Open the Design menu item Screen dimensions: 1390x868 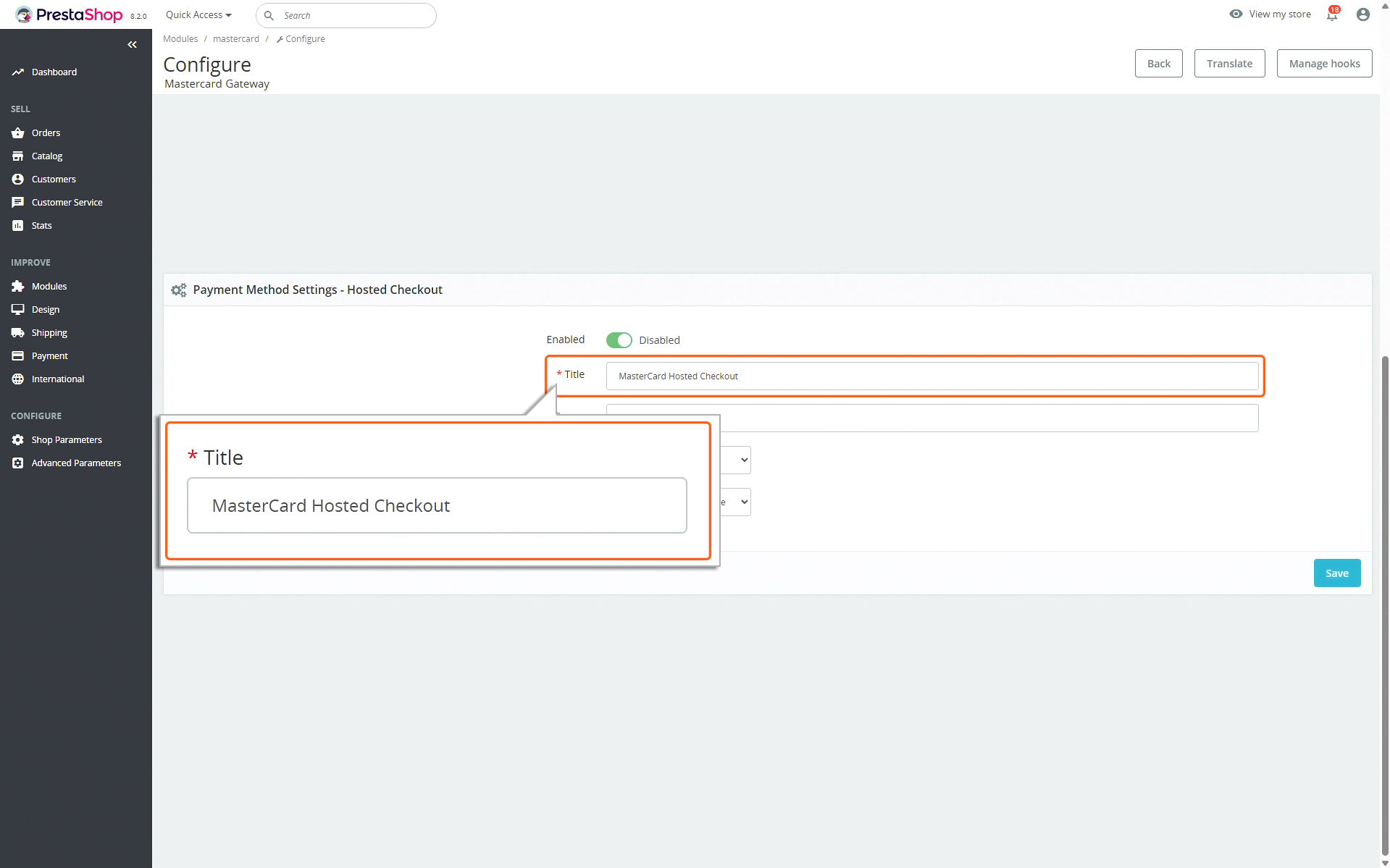(46, 310)
